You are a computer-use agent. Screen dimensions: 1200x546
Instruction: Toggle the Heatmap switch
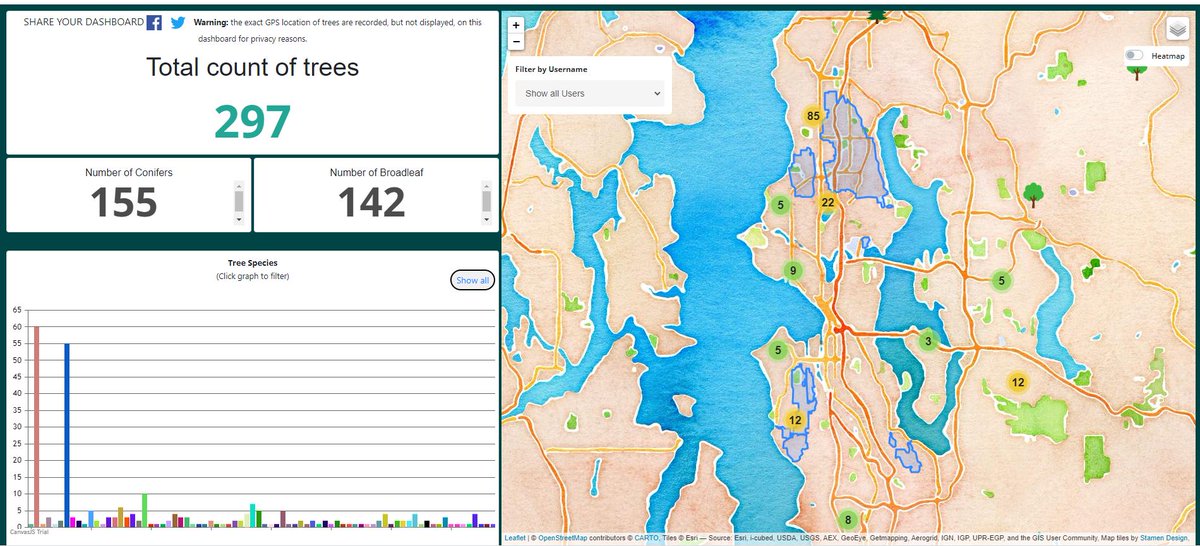pyautogui.click(x=1135, y=56)
